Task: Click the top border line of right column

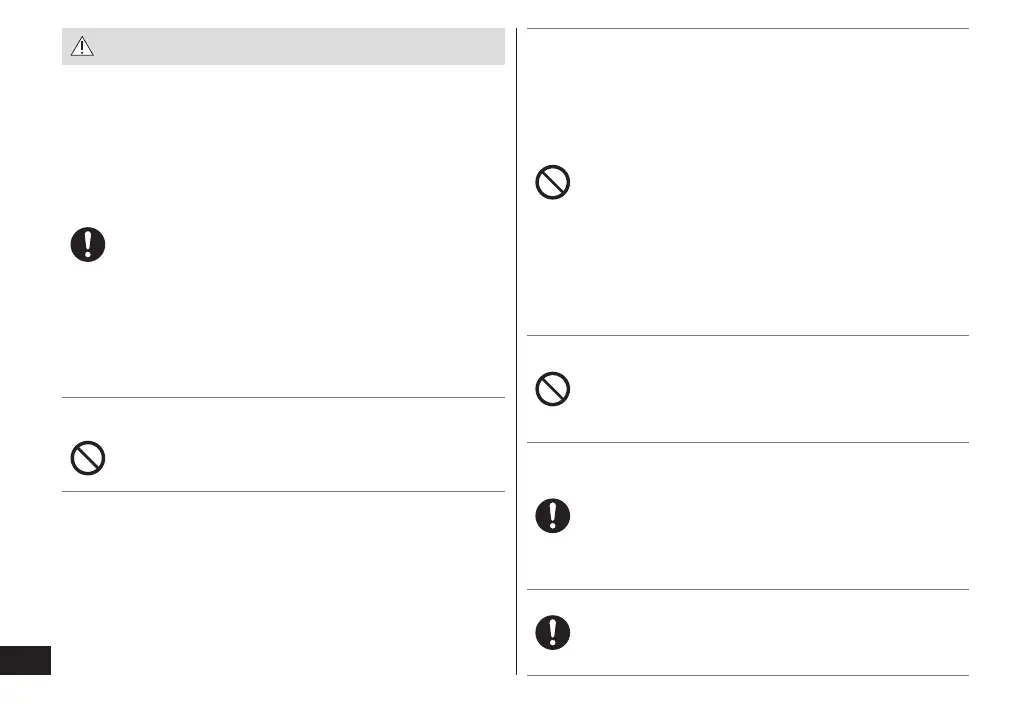Action: coord(747,29)
